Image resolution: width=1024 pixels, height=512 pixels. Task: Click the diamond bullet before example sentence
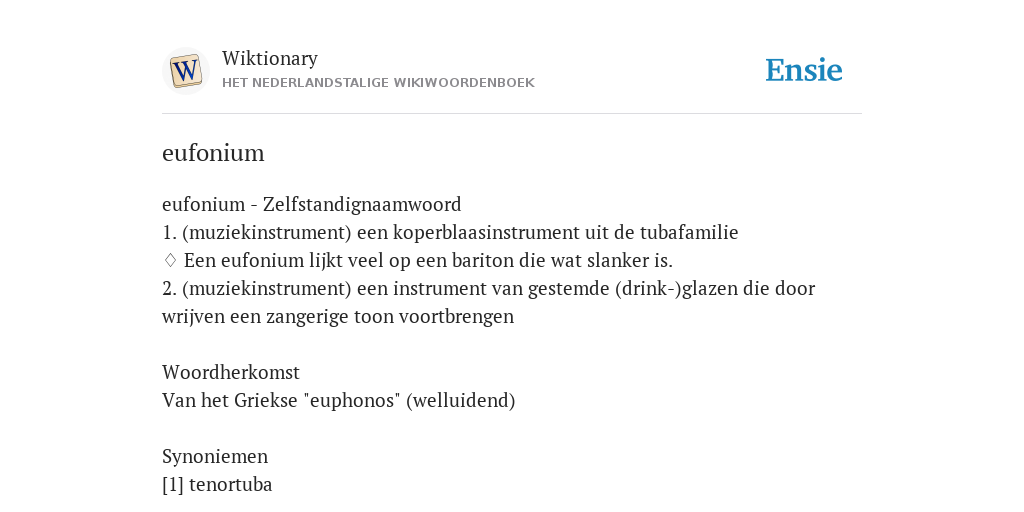[x=170, y=261]
